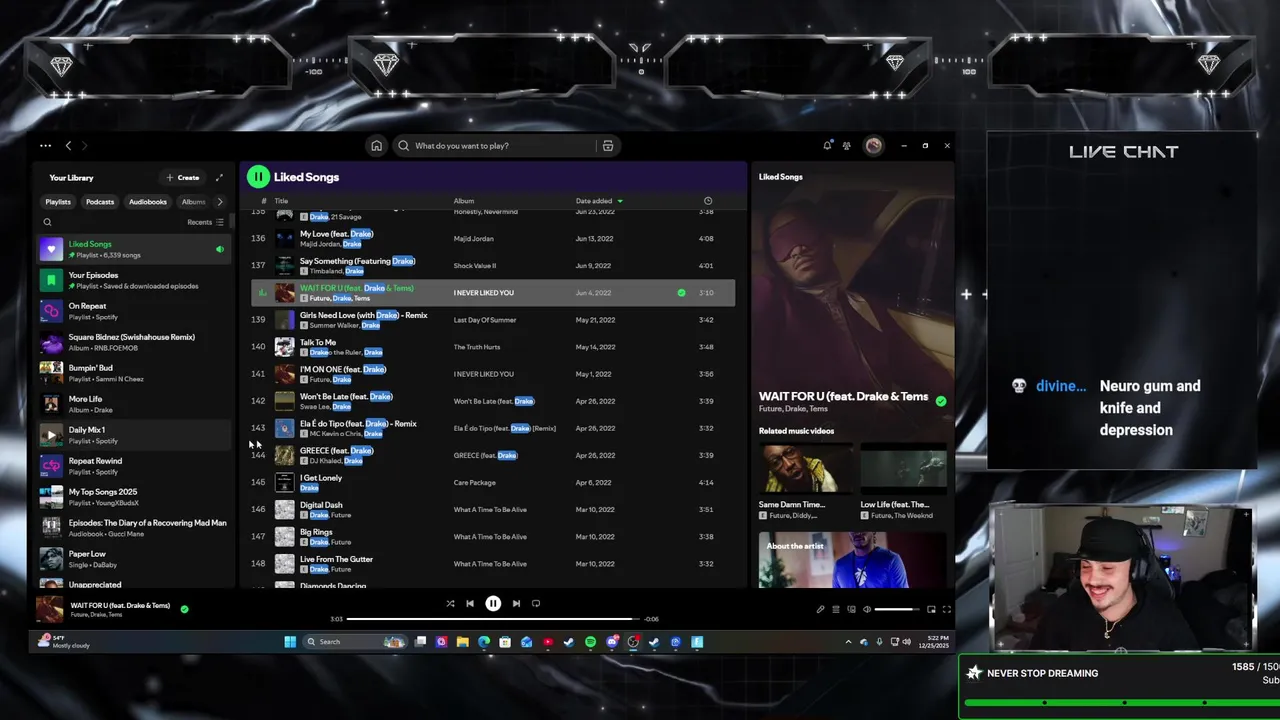Viewport: 1280px width, 720px height.
Task: Pause Liked Songs with green header button
Action: (258, 177)
